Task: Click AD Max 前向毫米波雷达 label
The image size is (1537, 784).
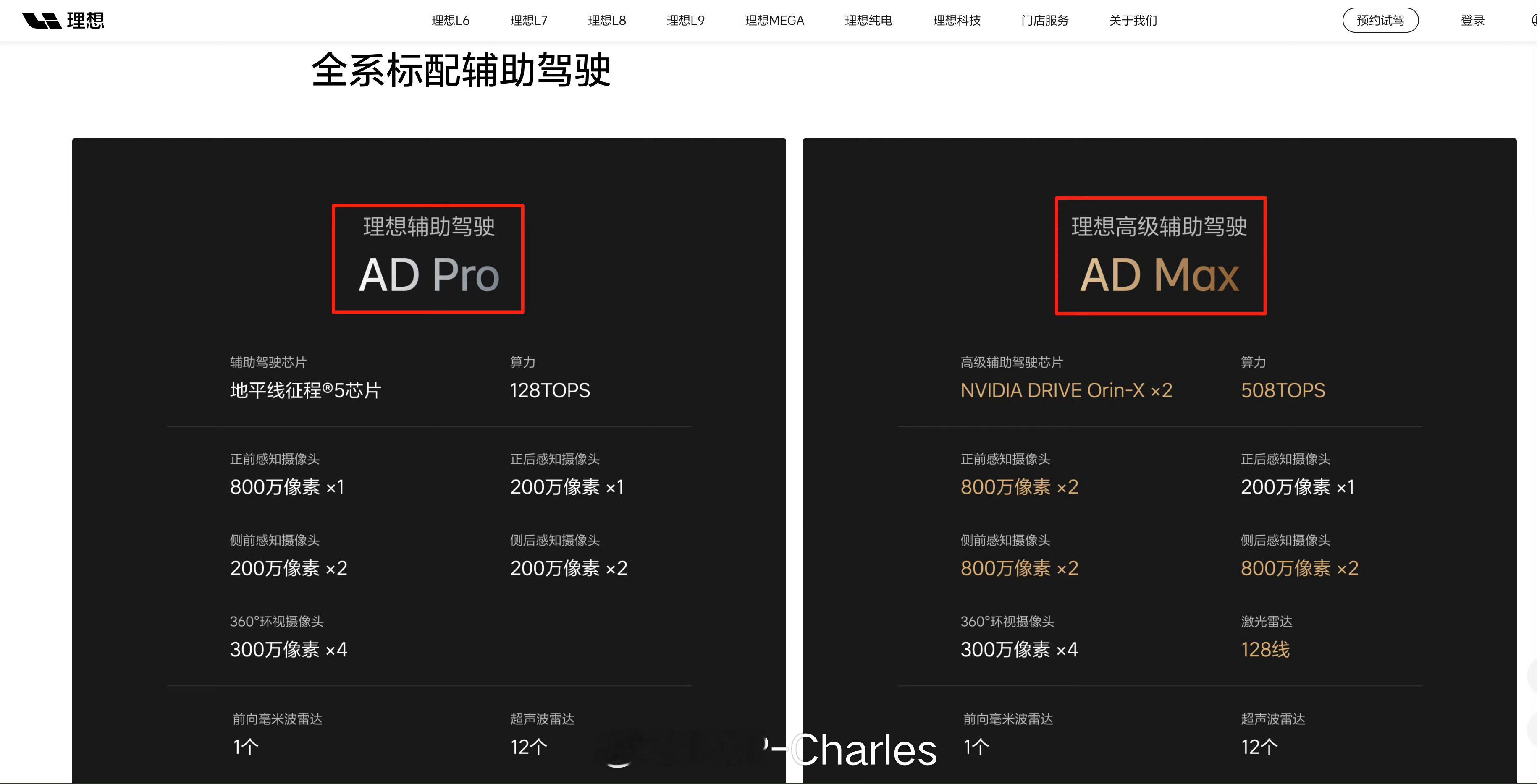Action: coord(1008,719)
